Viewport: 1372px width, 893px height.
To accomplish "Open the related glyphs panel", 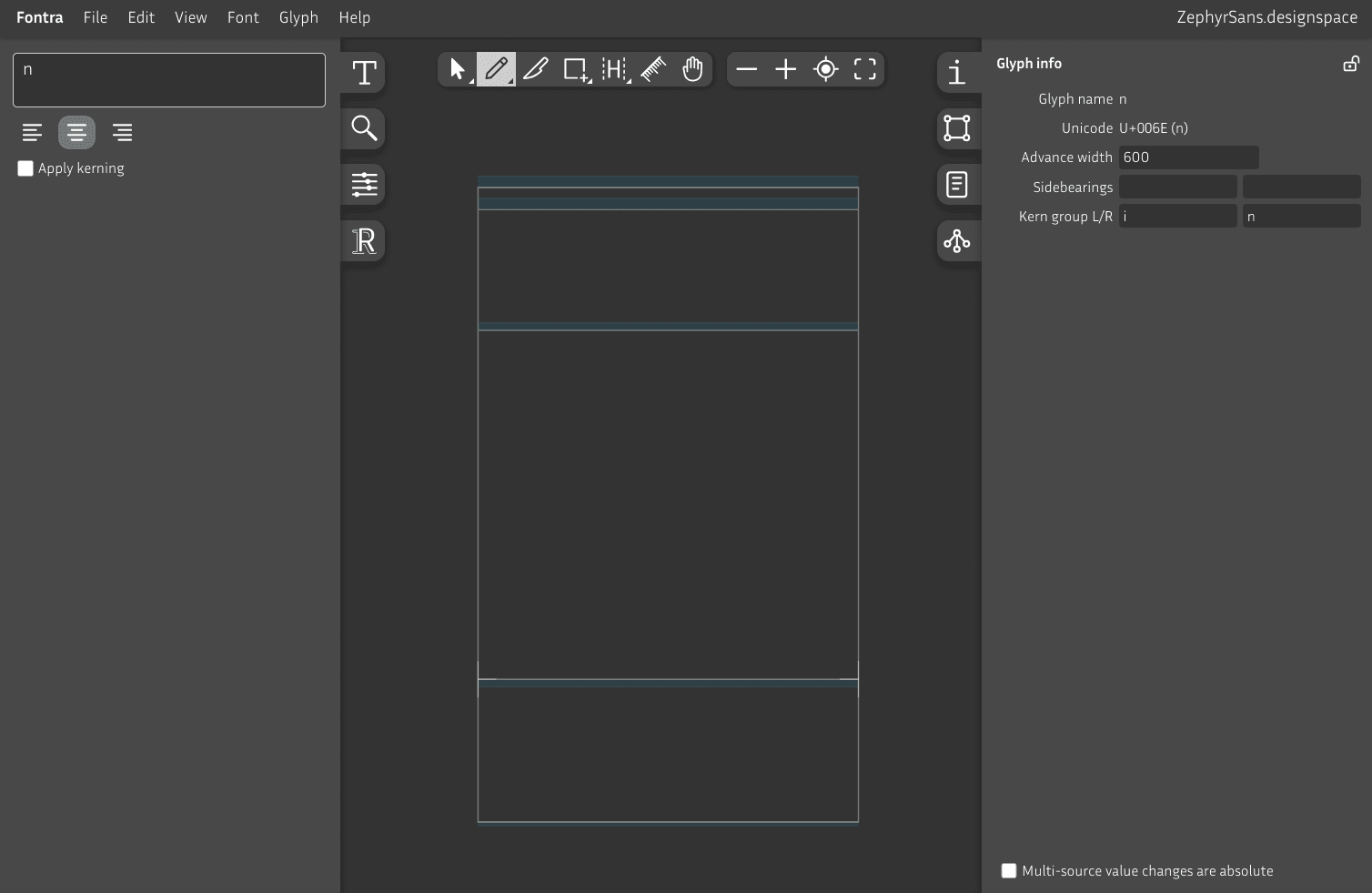I will click(x=956, y=240).
